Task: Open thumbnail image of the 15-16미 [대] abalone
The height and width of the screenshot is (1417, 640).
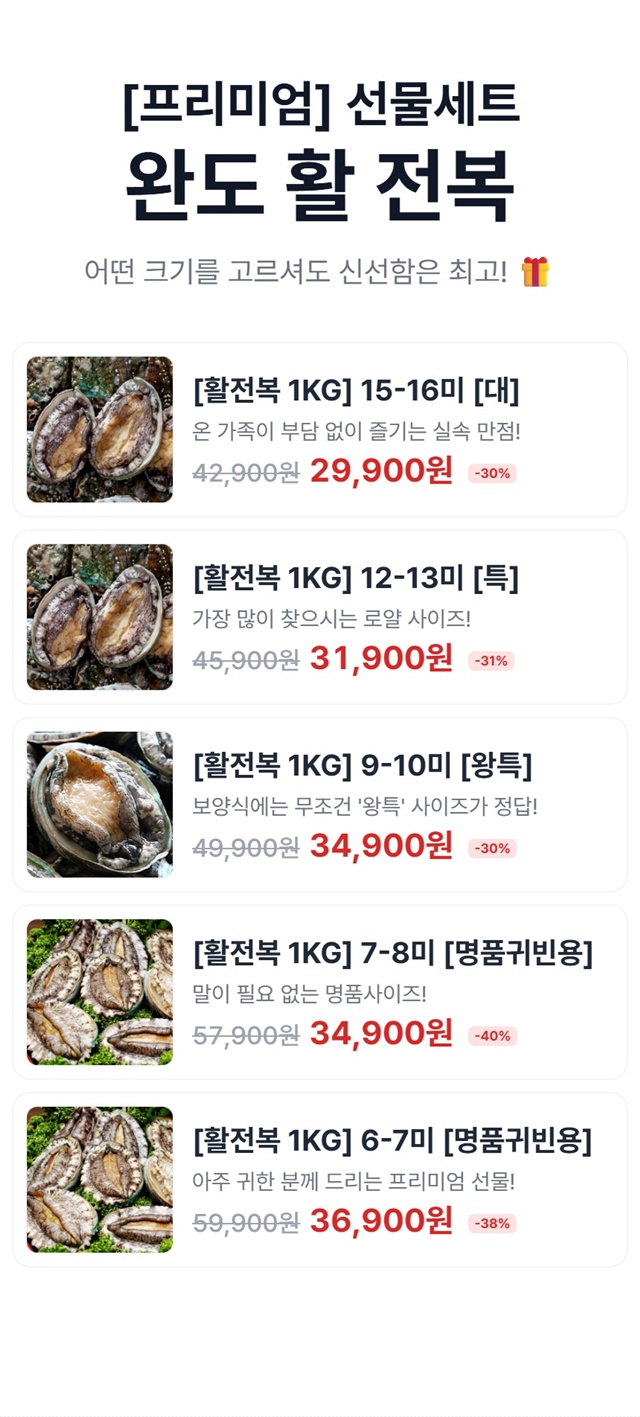Action: coord(100,429)
